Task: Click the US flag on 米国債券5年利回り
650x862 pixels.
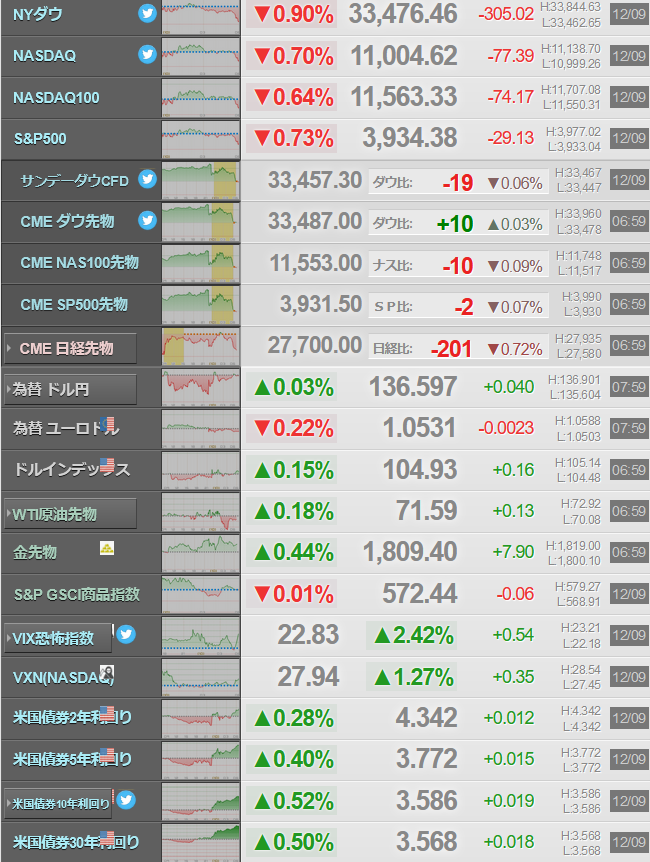Action: point(108,754)
